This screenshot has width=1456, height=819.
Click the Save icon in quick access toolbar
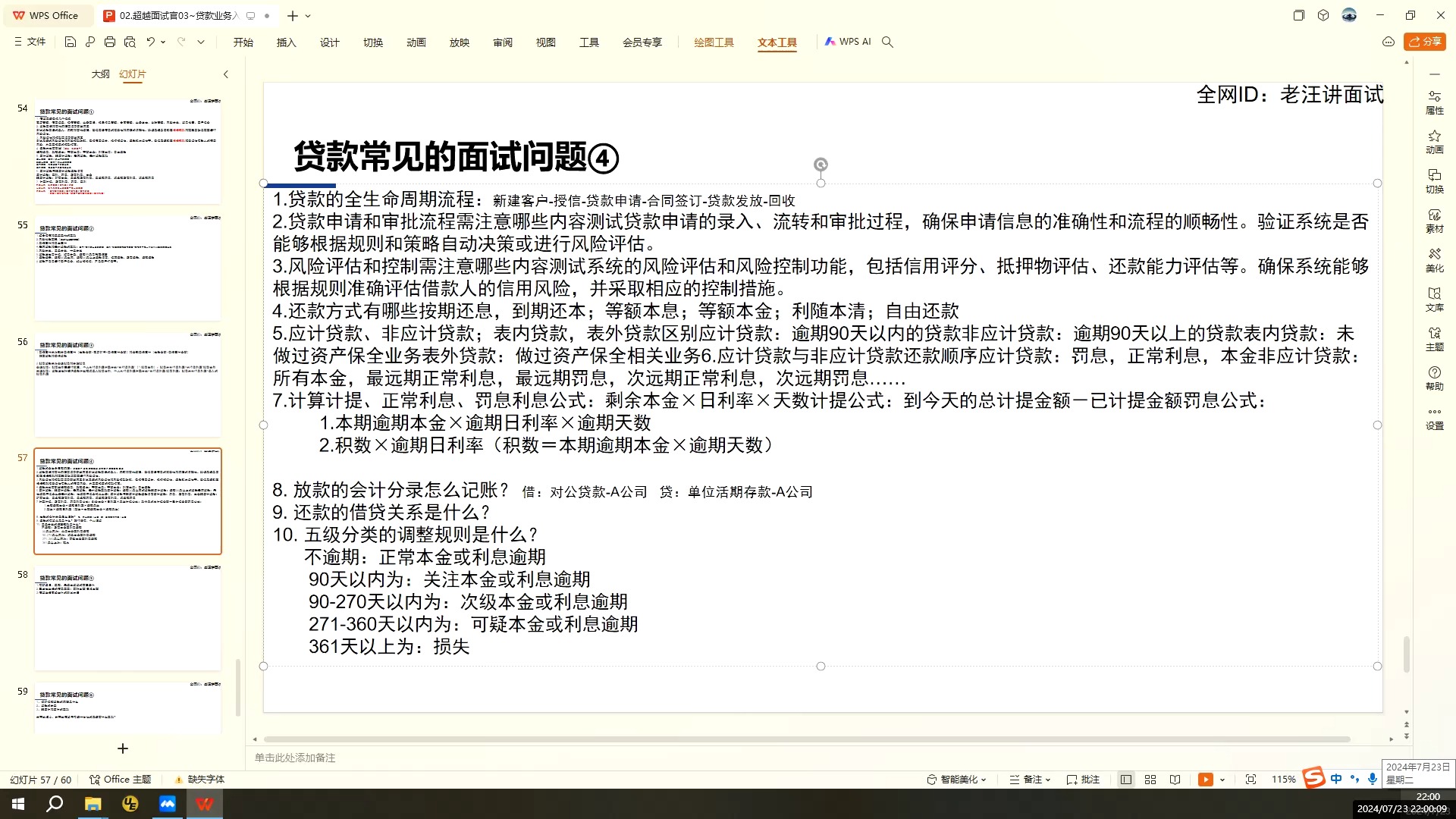pos(70,42)
